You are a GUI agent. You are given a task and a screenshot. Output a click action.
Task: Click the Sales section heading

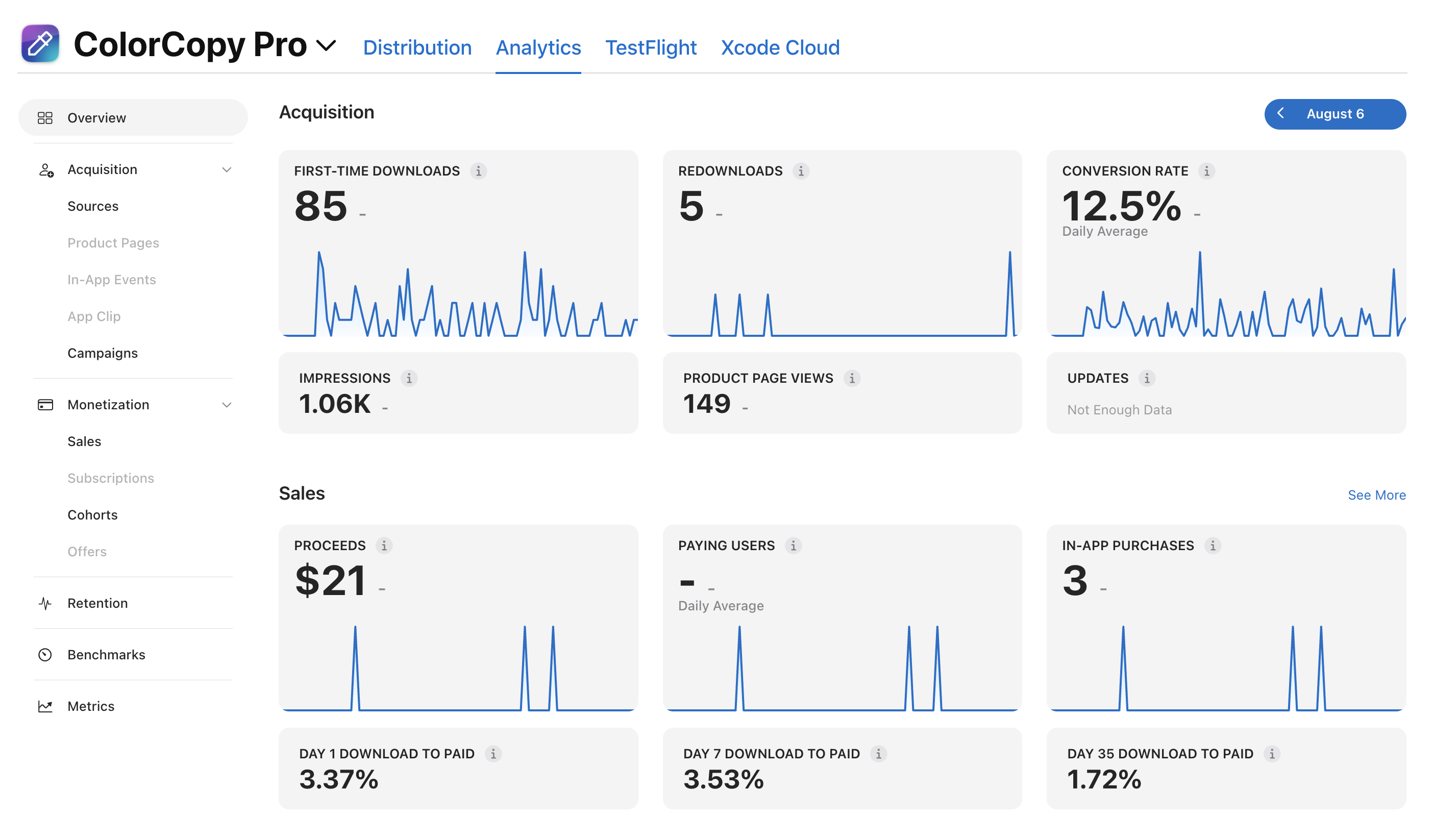point(302,493)
